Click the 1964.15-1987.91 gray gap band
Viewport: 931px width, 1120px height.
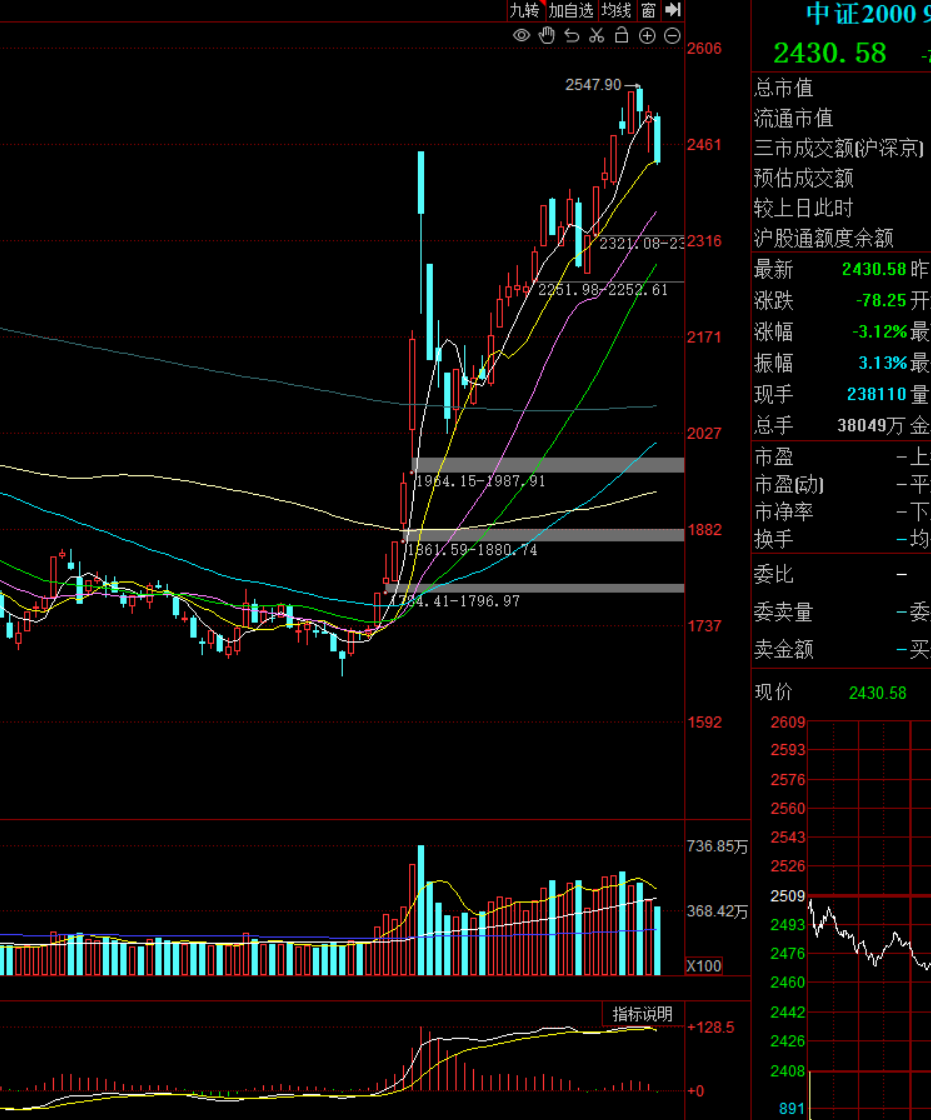[x=548, y=464]
